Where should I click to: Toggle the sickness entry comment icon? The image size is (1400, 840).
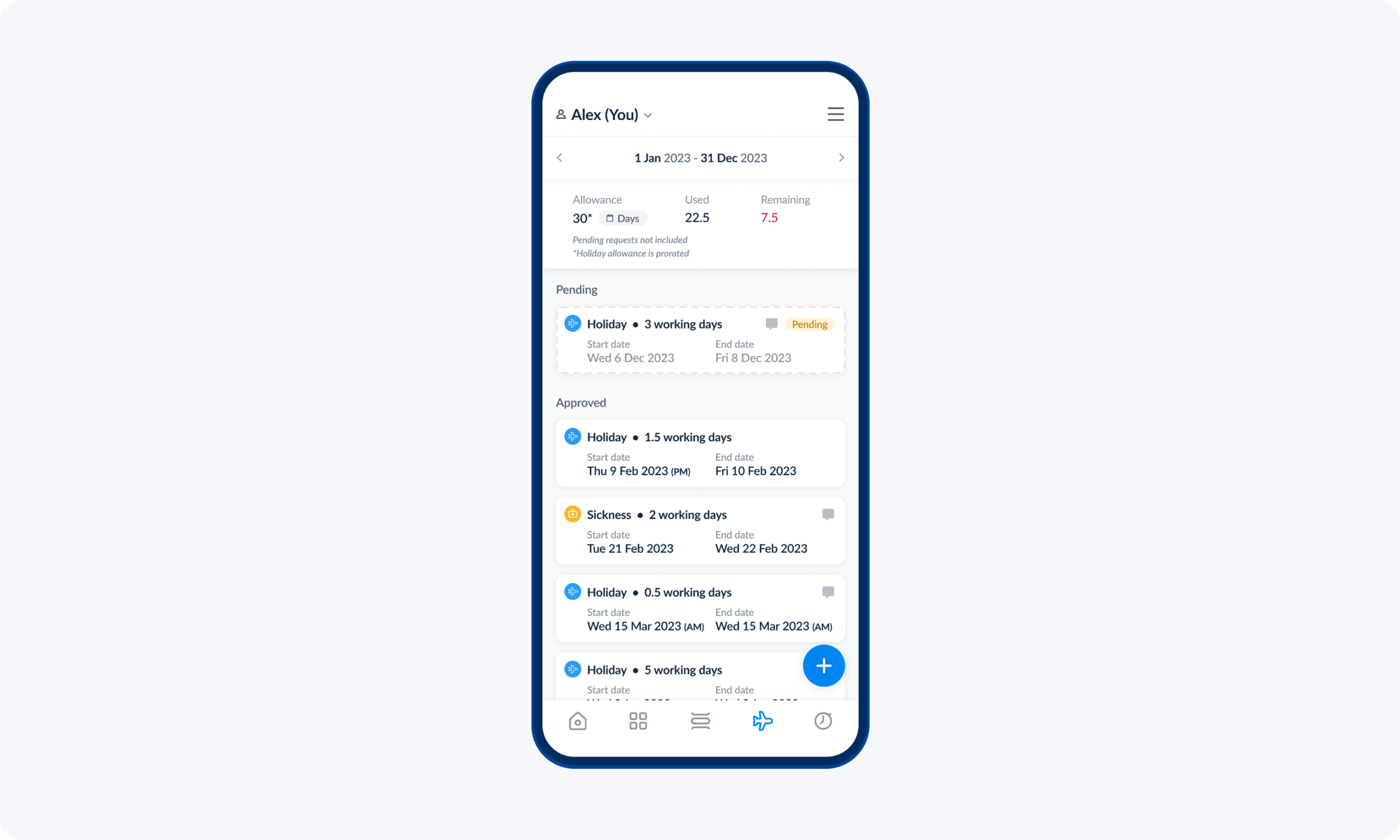pyautogui.click(x=828, y=514)
